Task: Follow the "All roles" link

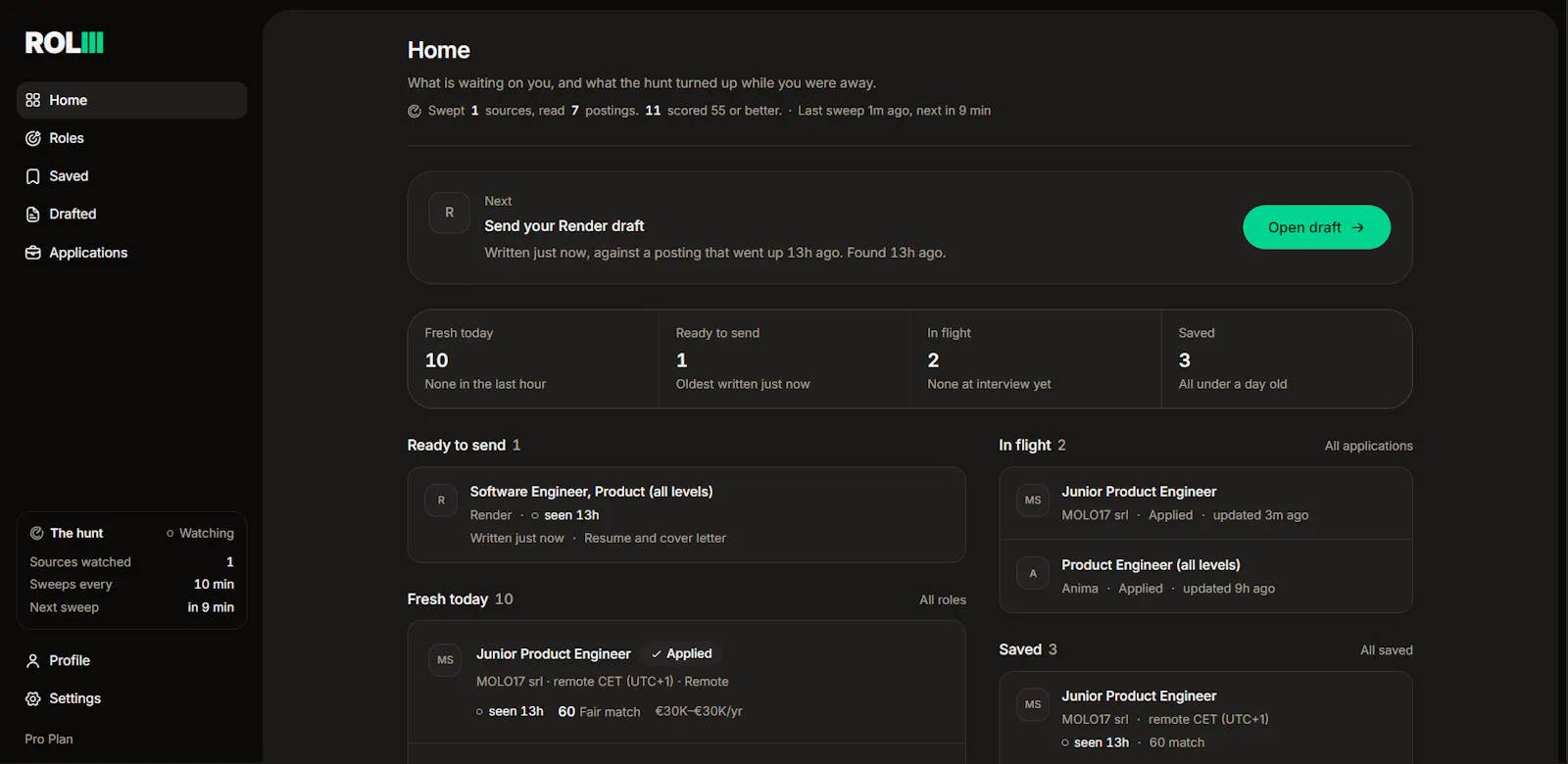Action: tap(943, 599)
